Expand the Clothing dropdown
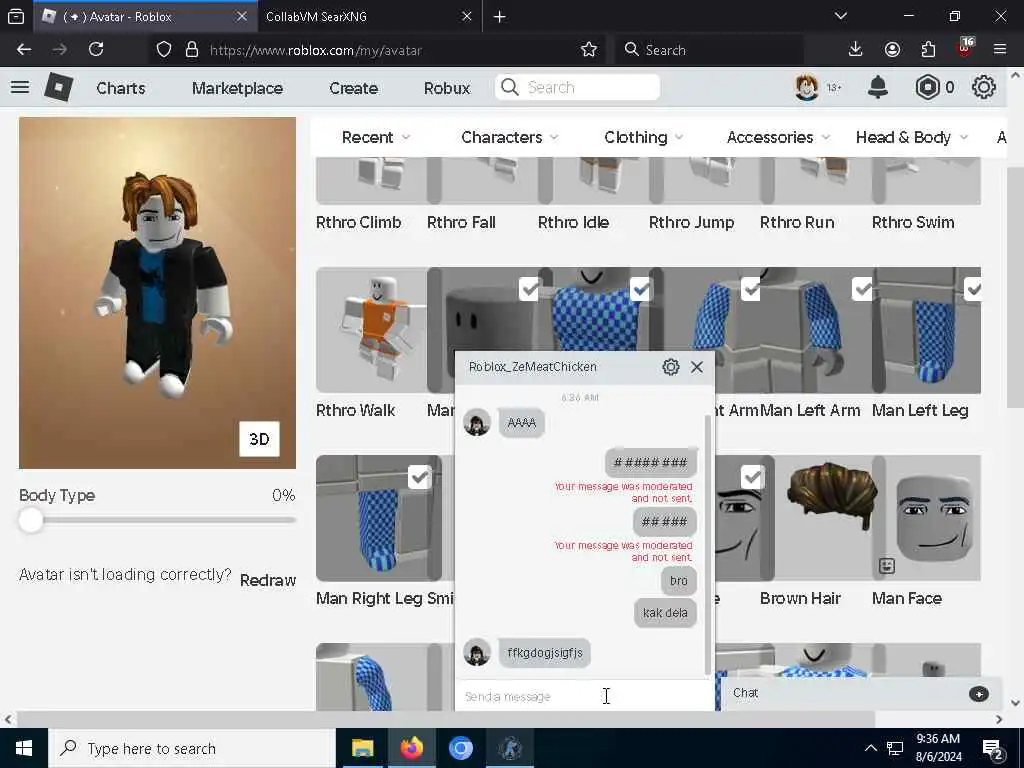This screenshot has width=1024, height=768. tap(644, 137)
